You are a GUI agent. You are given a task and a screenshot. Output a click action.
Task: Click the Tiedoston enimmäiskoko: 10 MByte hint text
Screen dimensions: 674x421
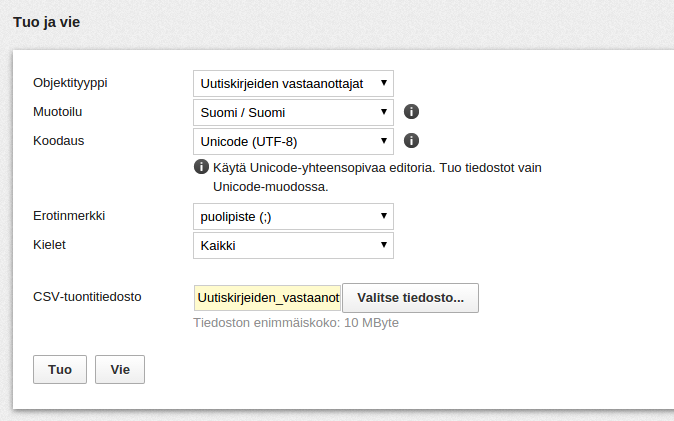click(296, 323)
